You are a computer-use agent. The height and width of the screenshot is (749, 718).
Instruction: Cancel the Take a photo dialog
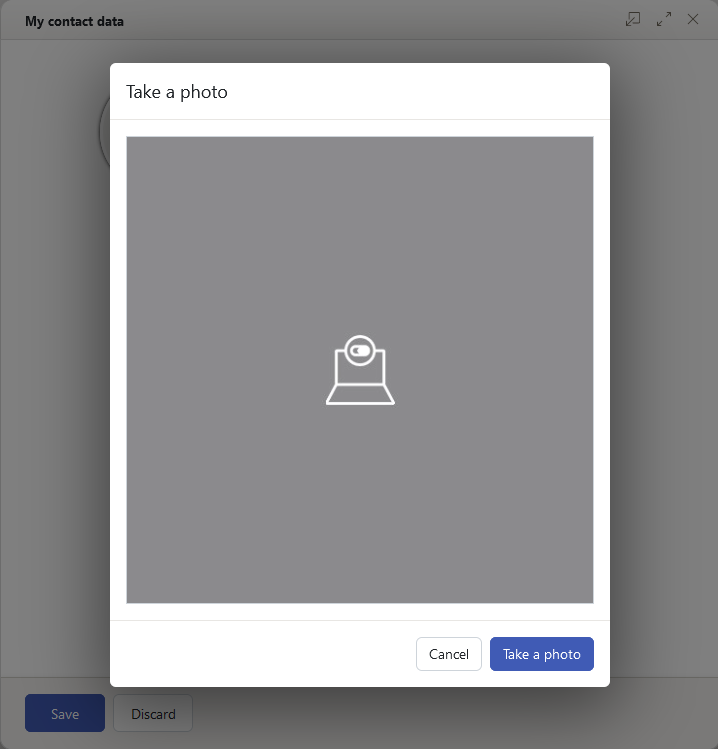[449, 654]
